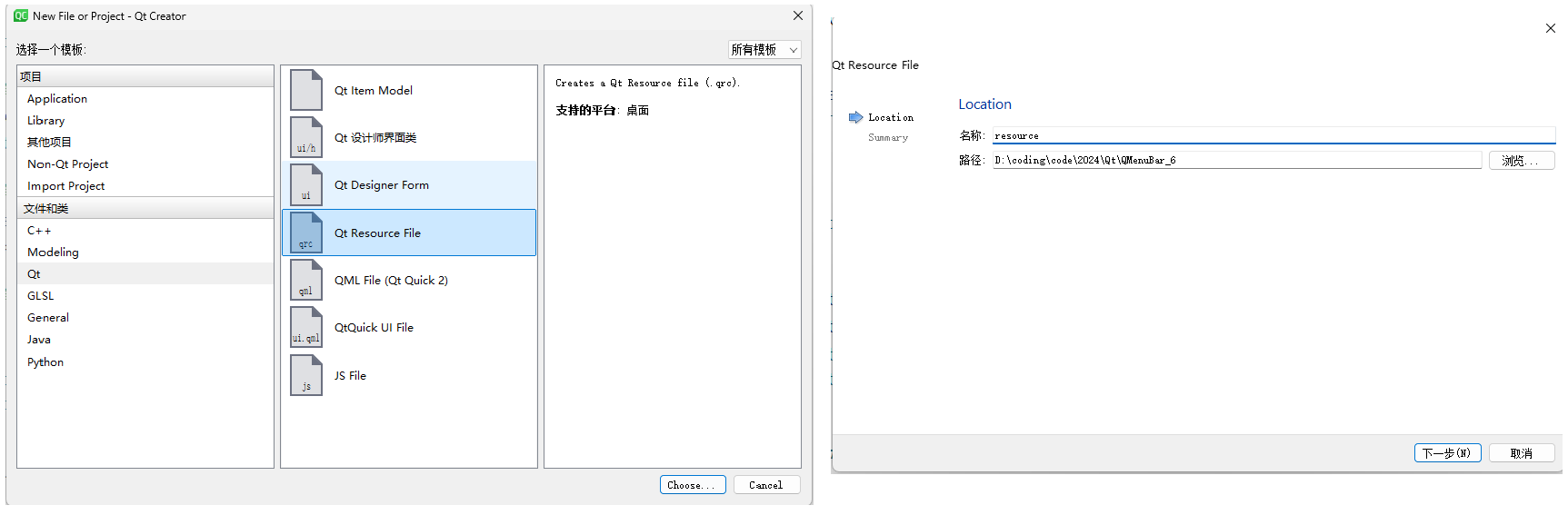Select the Qt category in list

point(145,273)
